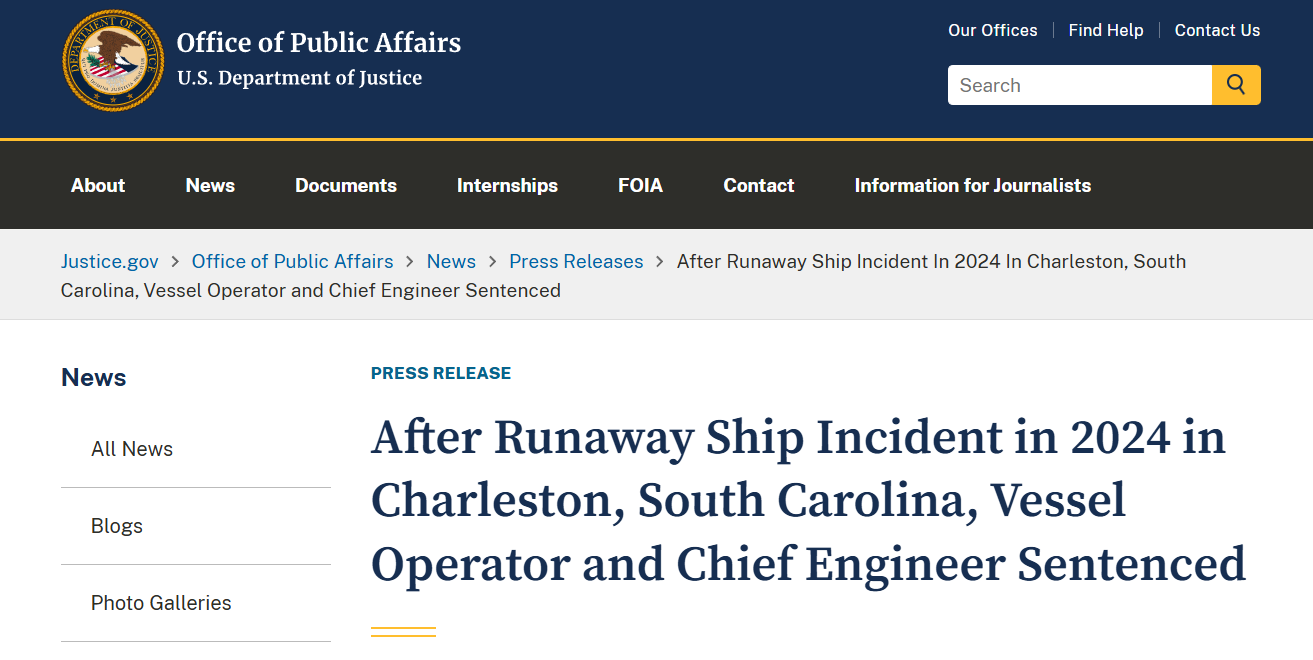Select Contact in the main navigation
Viewport: 1313px width, 660px height.
(x=759, y=185)
